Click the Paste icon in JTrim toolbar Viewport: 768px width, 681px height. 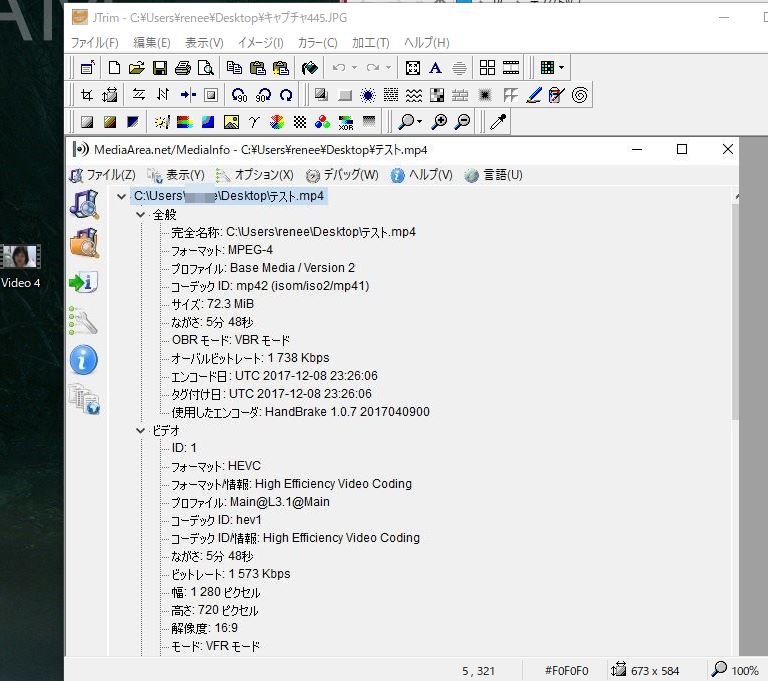[257, 68]
